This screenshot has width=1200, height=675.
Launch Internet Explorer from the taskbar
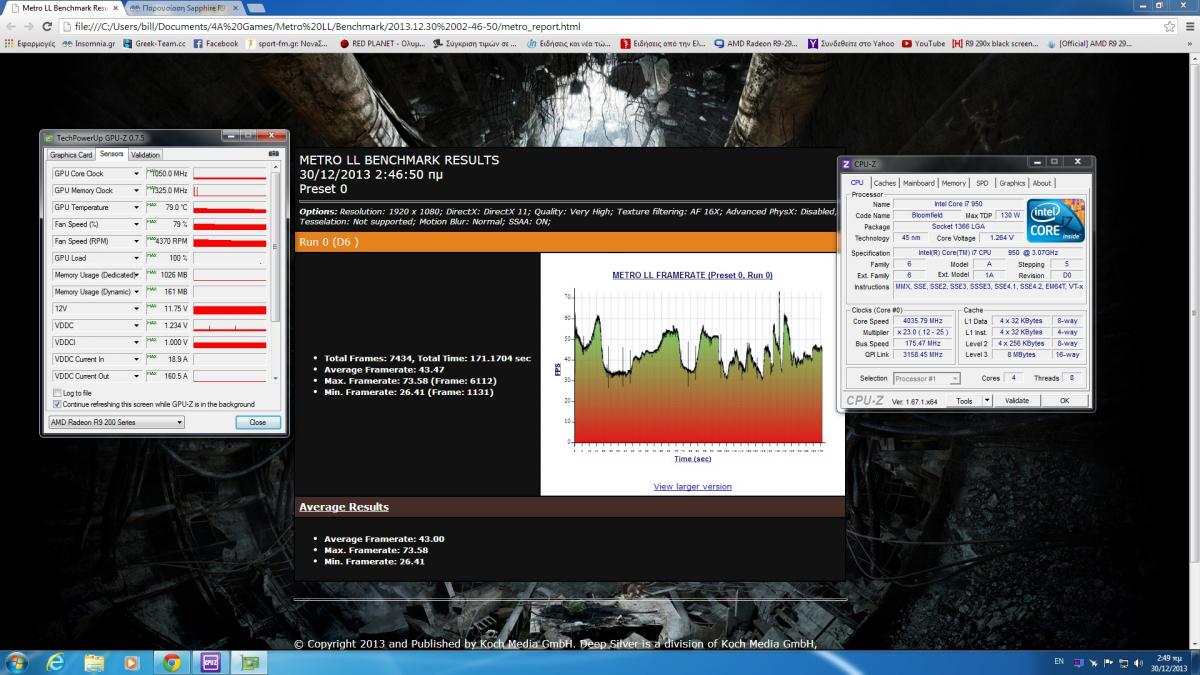[x=55, y=662]
